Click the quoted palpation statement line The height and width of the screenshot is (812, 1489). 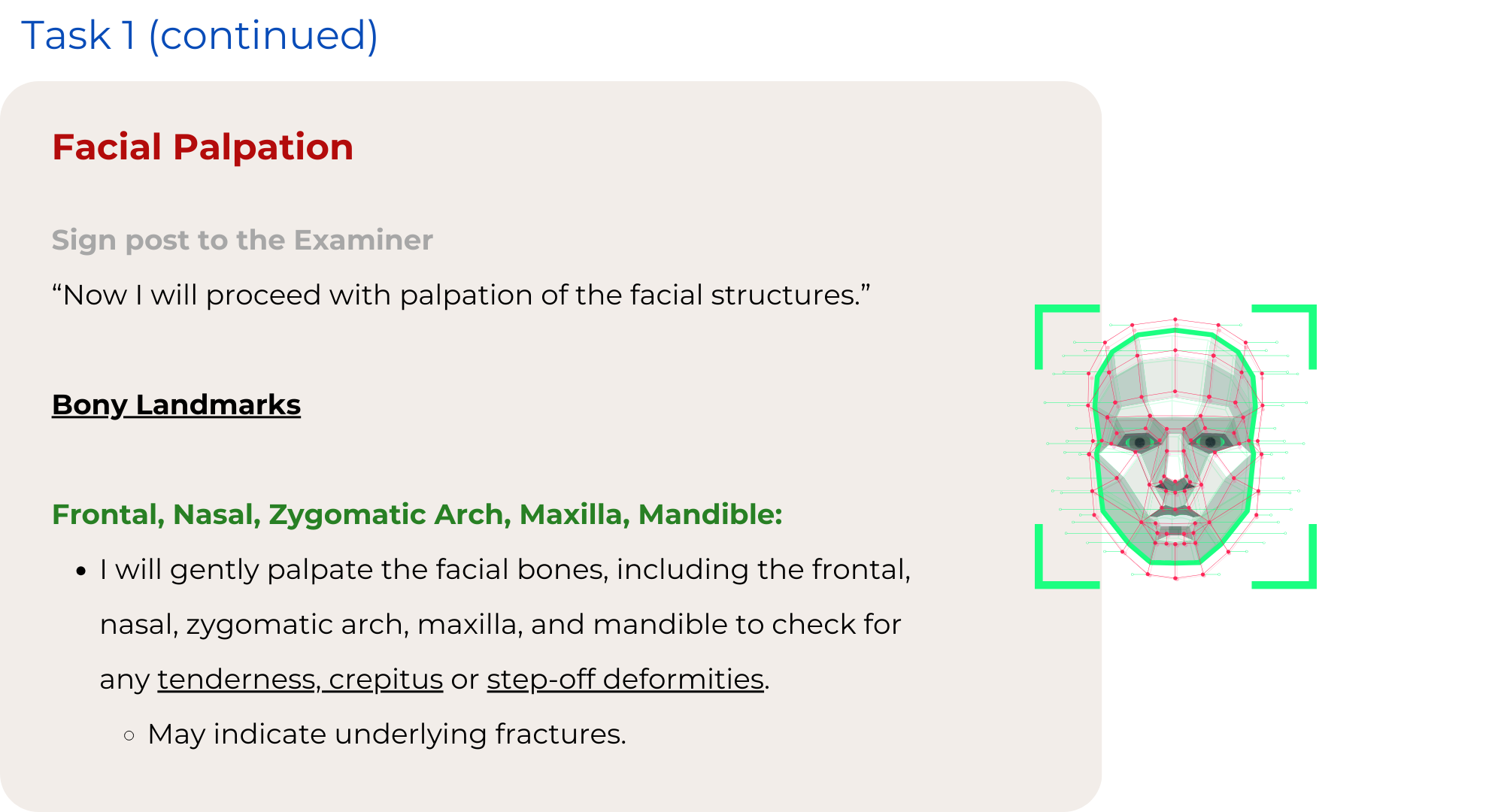click(460, 295)
